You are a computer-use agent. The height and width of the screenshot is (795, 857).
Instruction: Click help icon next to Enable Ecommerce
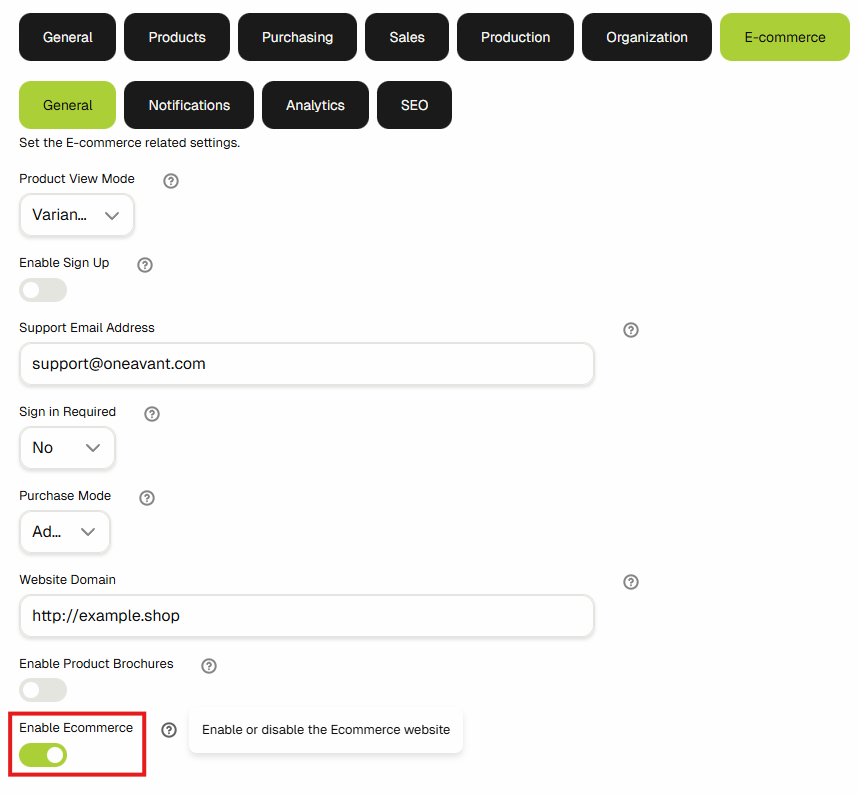[169, 730]
